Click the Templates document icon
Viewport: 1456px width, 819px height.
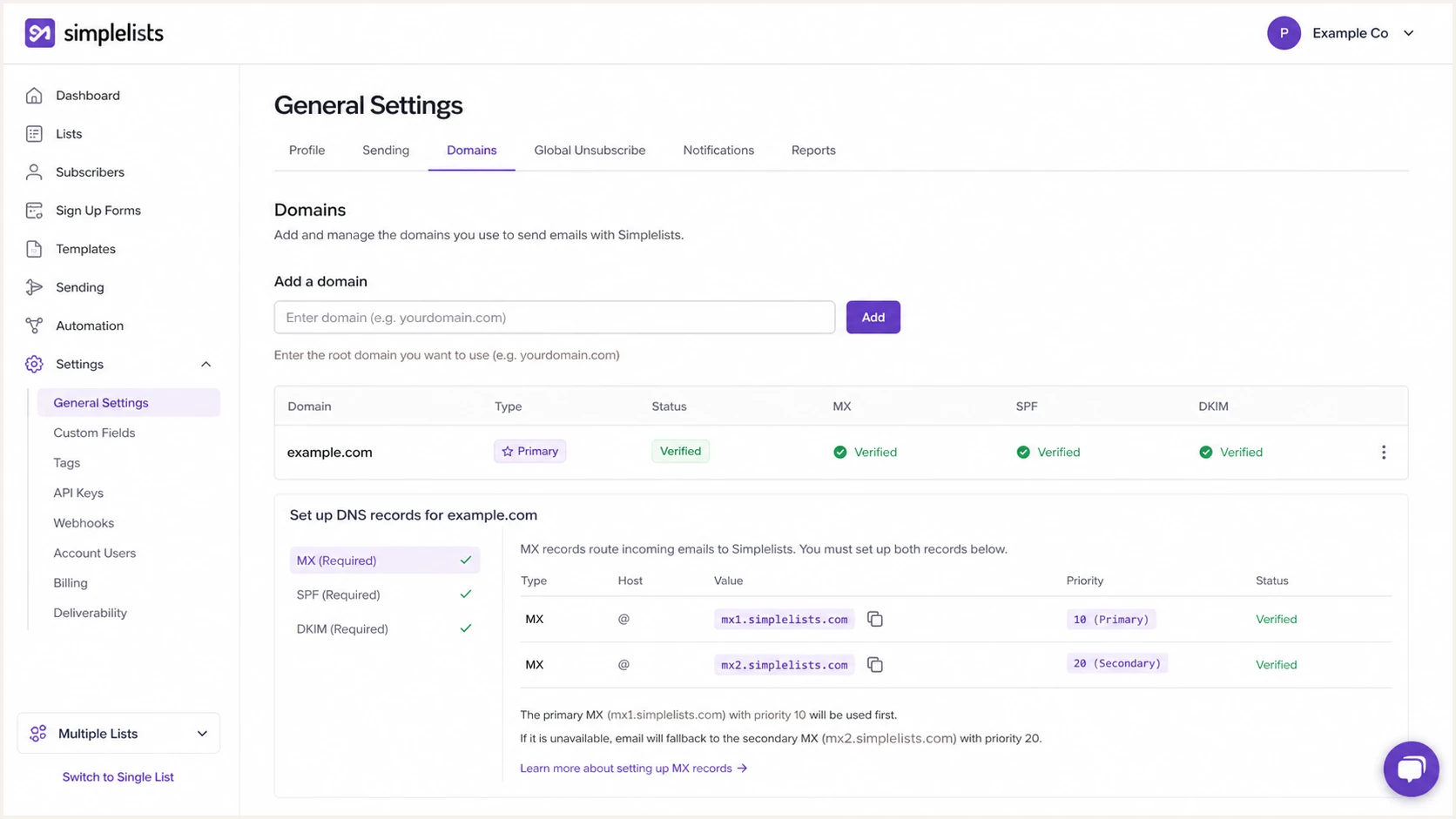point(34,249)
